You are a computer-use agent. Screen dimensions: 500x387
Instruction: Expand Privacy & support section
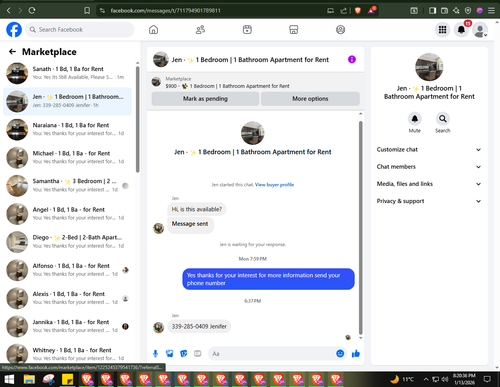coord(429,201)
